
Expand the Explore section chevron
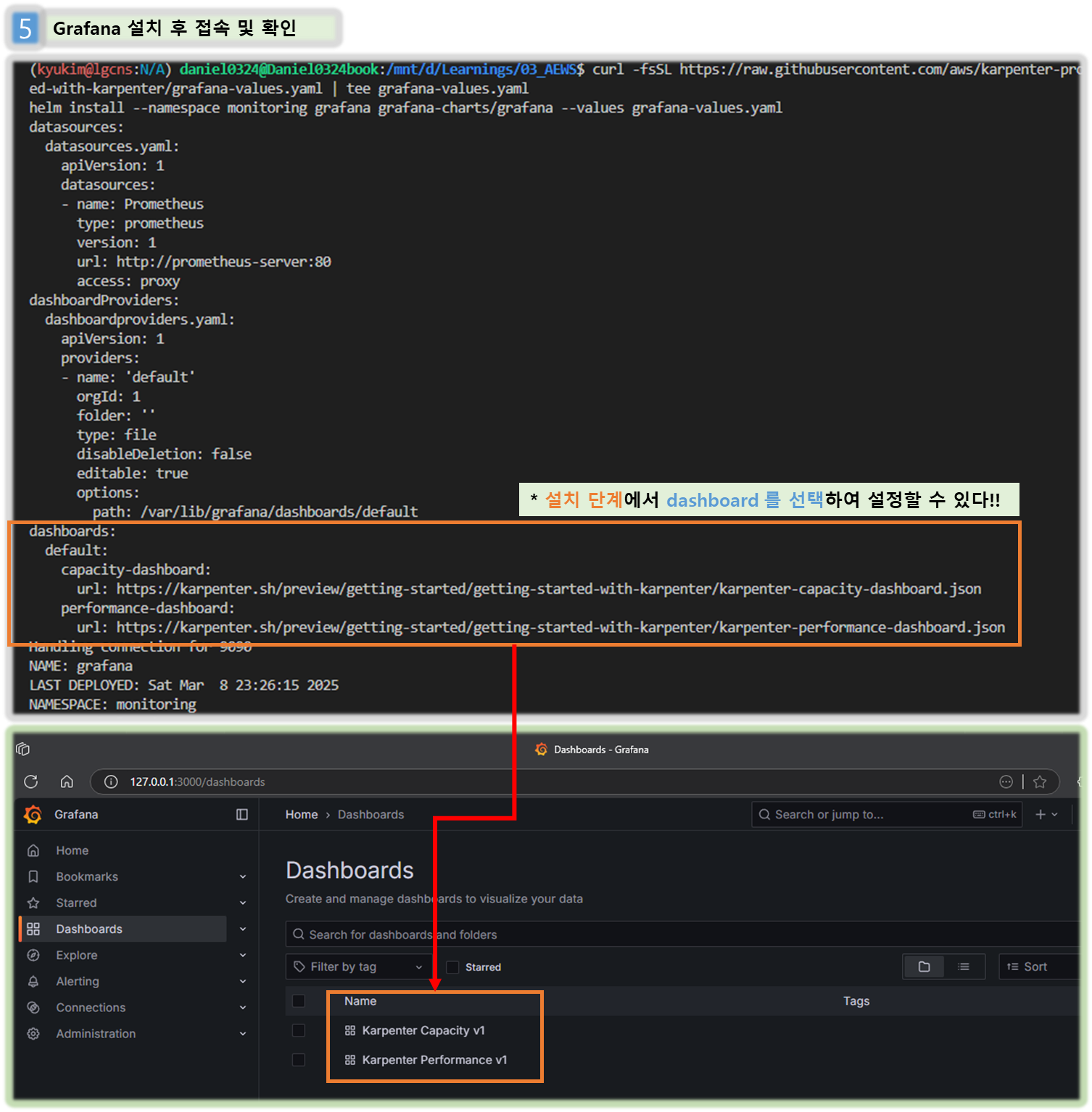click(x=243, y=955)
